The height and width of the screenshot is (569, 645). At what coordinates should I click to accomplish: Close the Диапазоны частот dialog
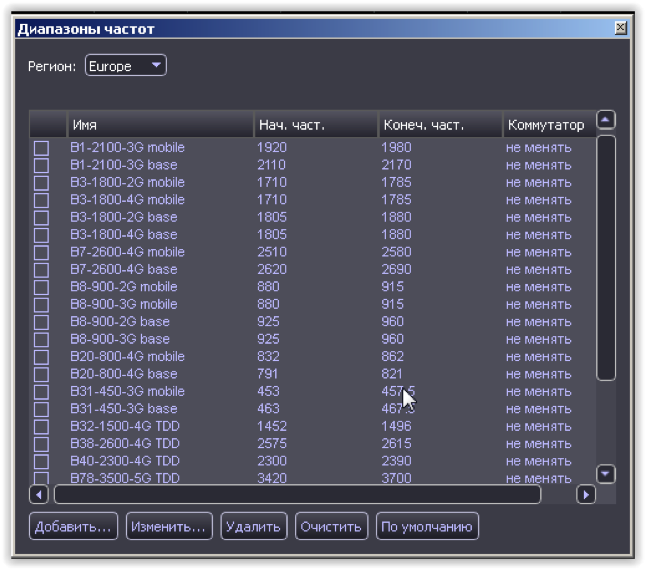click(621, 29)
